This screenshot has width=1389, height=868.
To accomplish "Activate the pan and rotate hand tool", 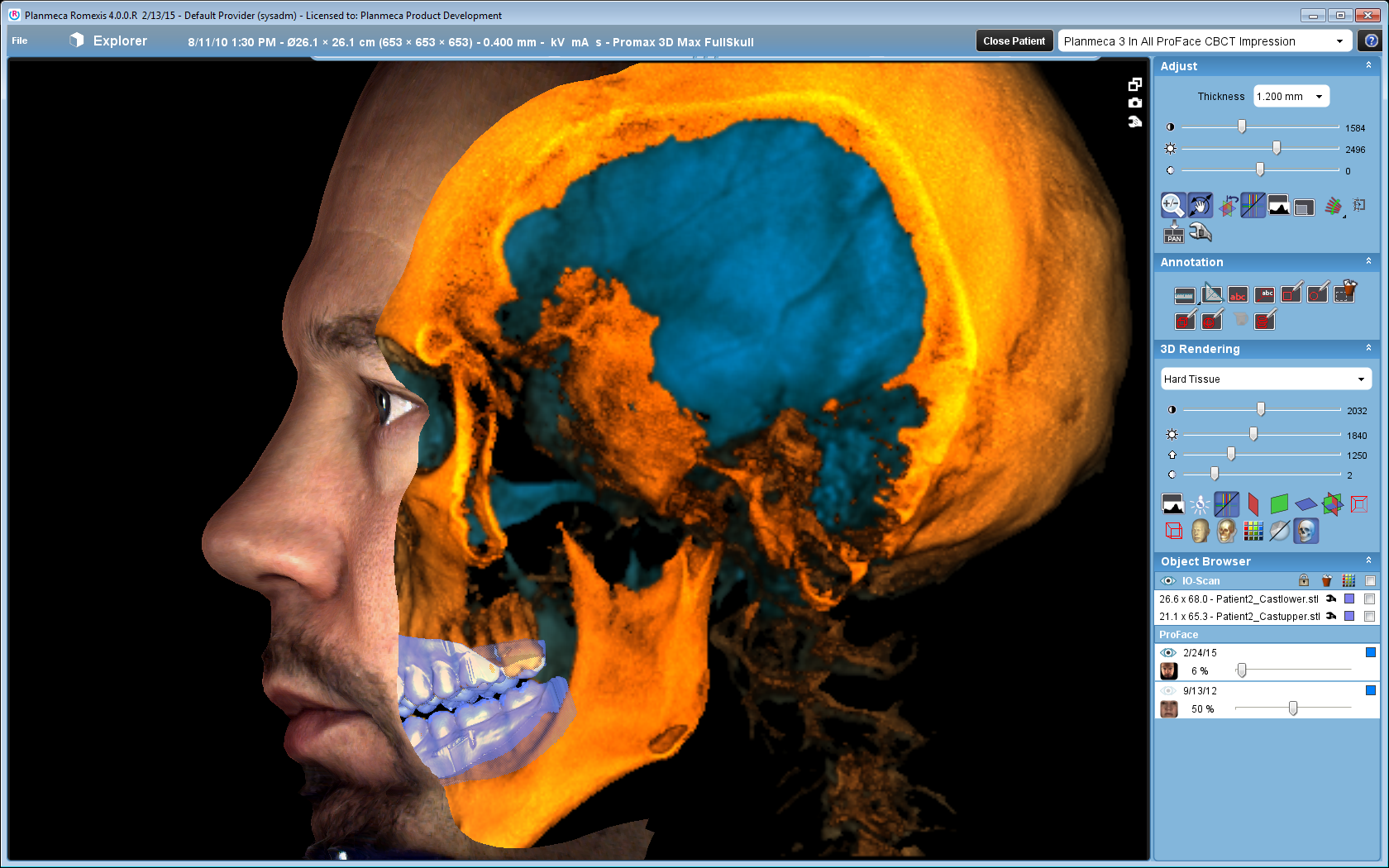I will tap(1200, 205).
